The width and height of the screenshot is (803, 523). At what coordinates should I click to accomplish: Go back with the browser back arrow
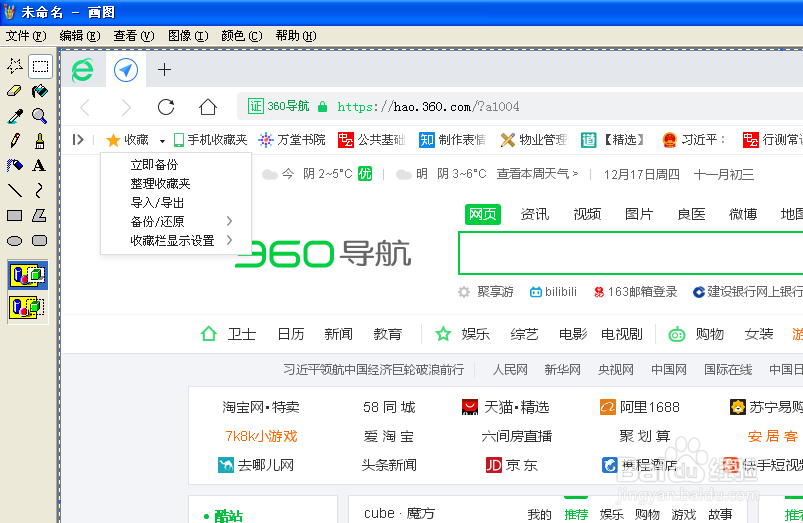(x=86, y=108)
